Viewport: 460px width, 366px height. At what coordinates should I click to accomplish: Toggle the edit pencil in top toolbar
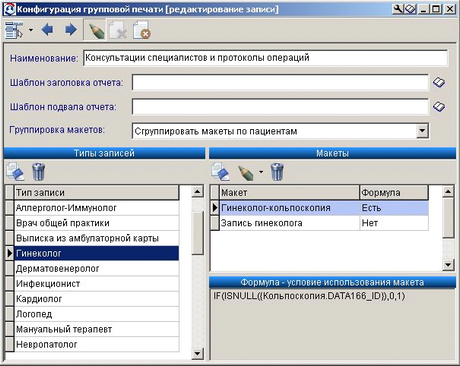click(x=95, y=30)
